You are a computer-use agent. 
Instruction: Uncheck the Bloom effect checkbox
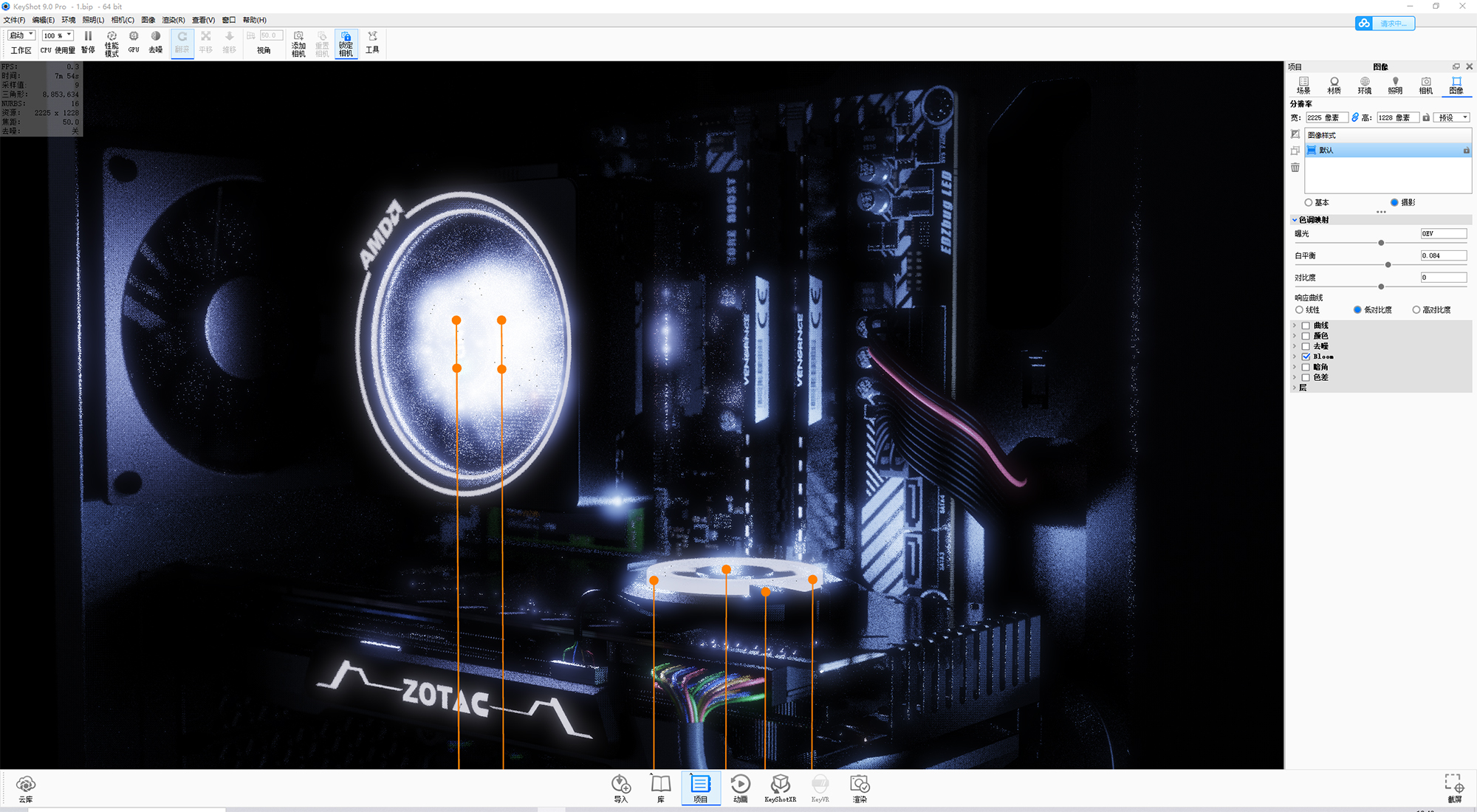coord(1306,357)
